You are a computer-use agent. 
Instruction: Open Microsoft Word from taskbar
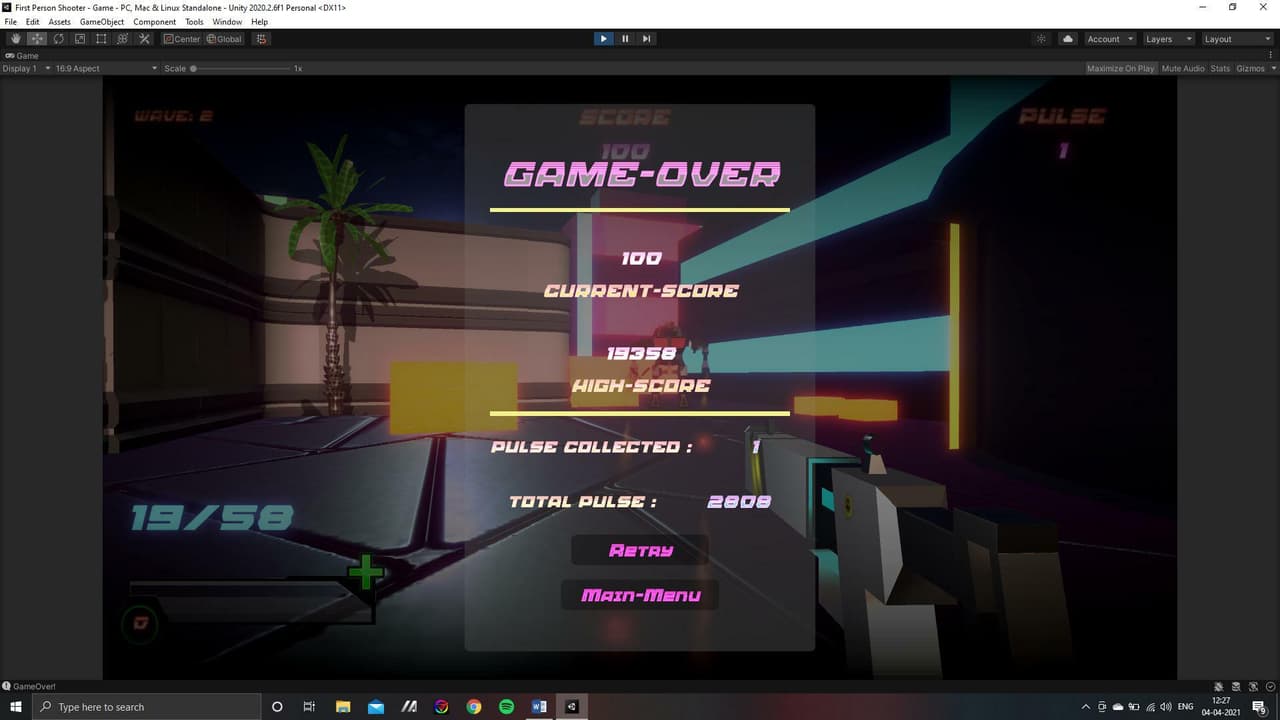(540, 707)
